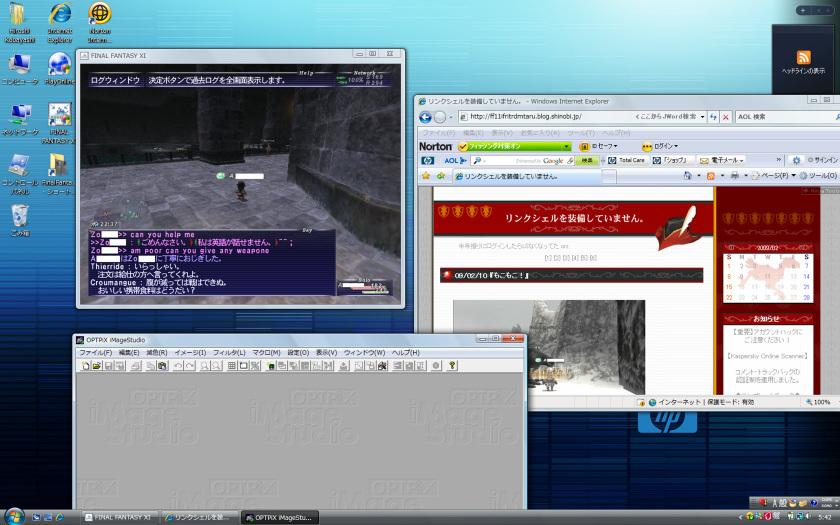Click the sign-in link in HP toolbar

click(823, 160)
